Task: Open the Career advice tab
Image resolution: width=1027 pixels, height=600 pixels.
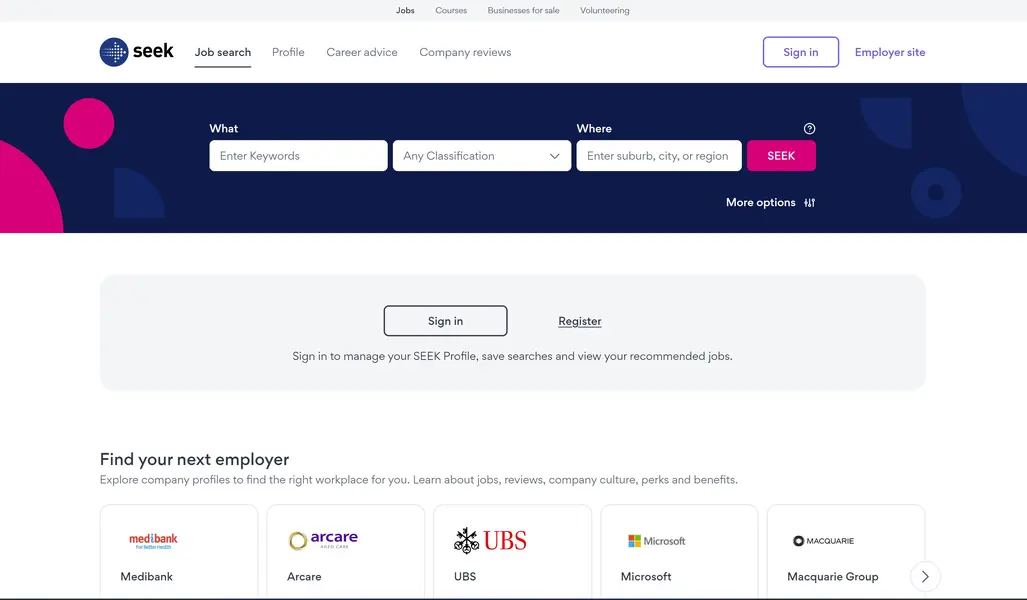Action: pyautogui.click(x=362, y=52)
